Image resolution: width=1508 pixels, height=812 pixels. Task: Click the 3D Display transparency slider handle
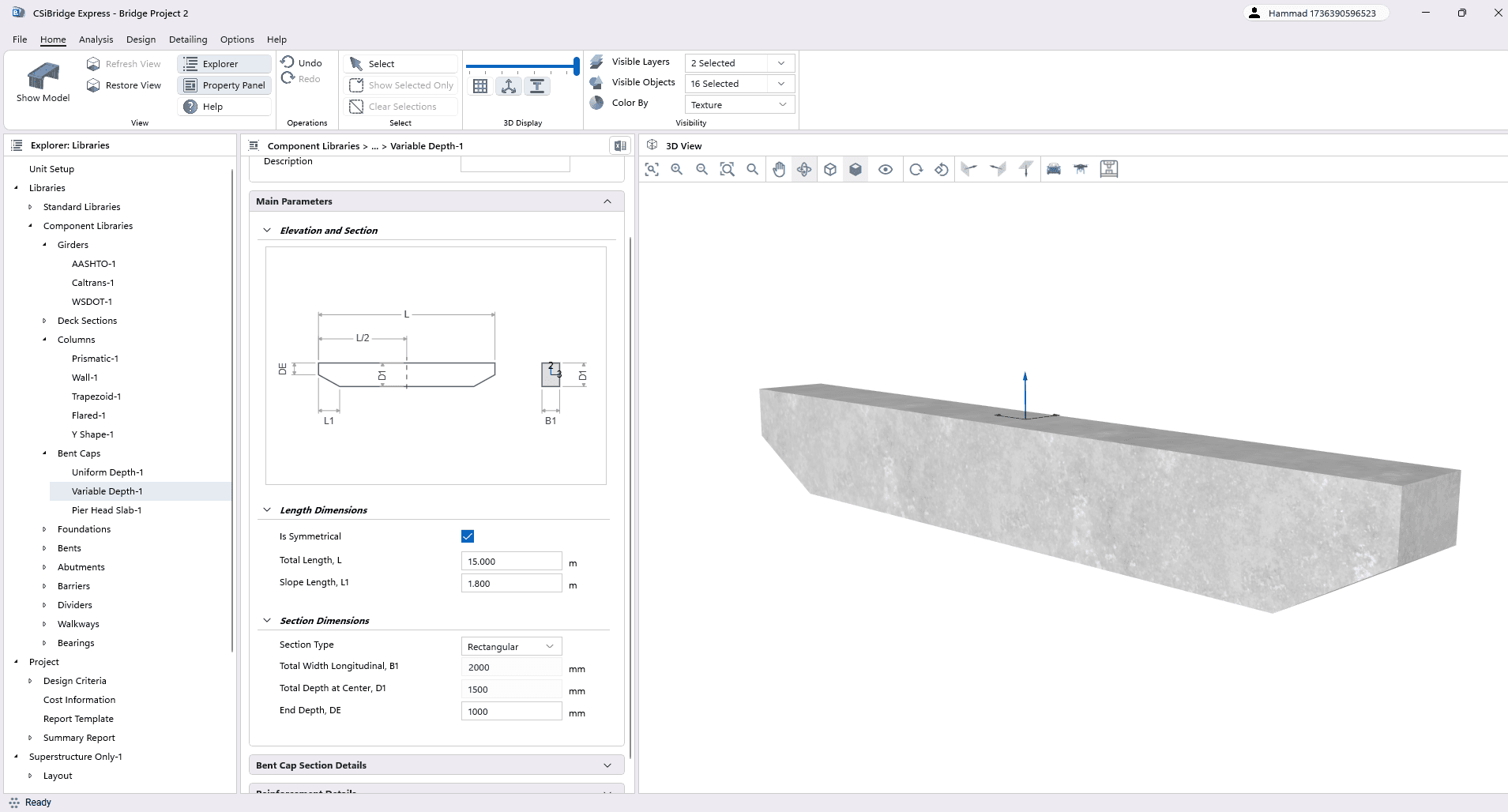pyautogui.click(x=577, y=66)
